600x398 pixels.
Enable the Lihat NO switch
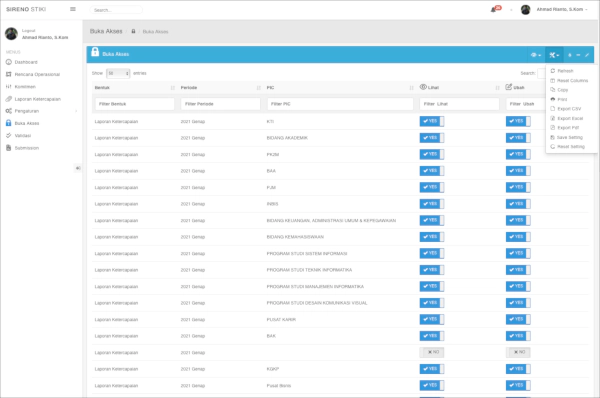[x=432, y=352]
